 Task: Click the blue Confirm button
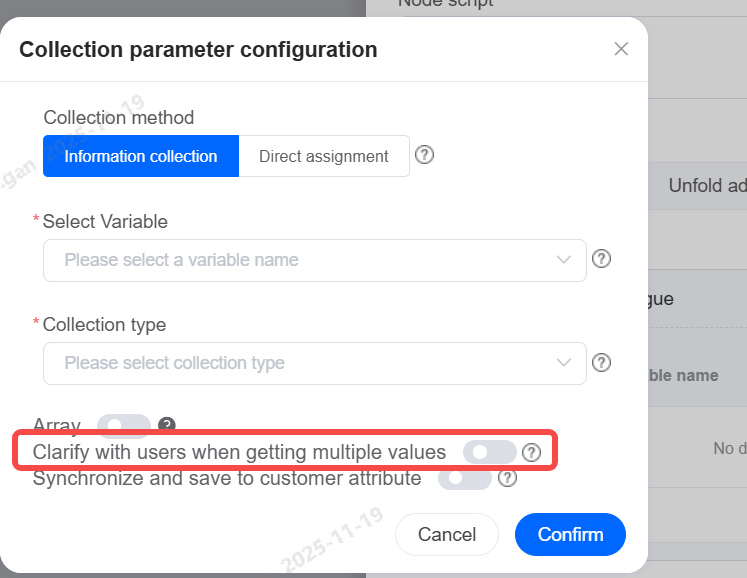pyautogui.click(x=570, y=534)
